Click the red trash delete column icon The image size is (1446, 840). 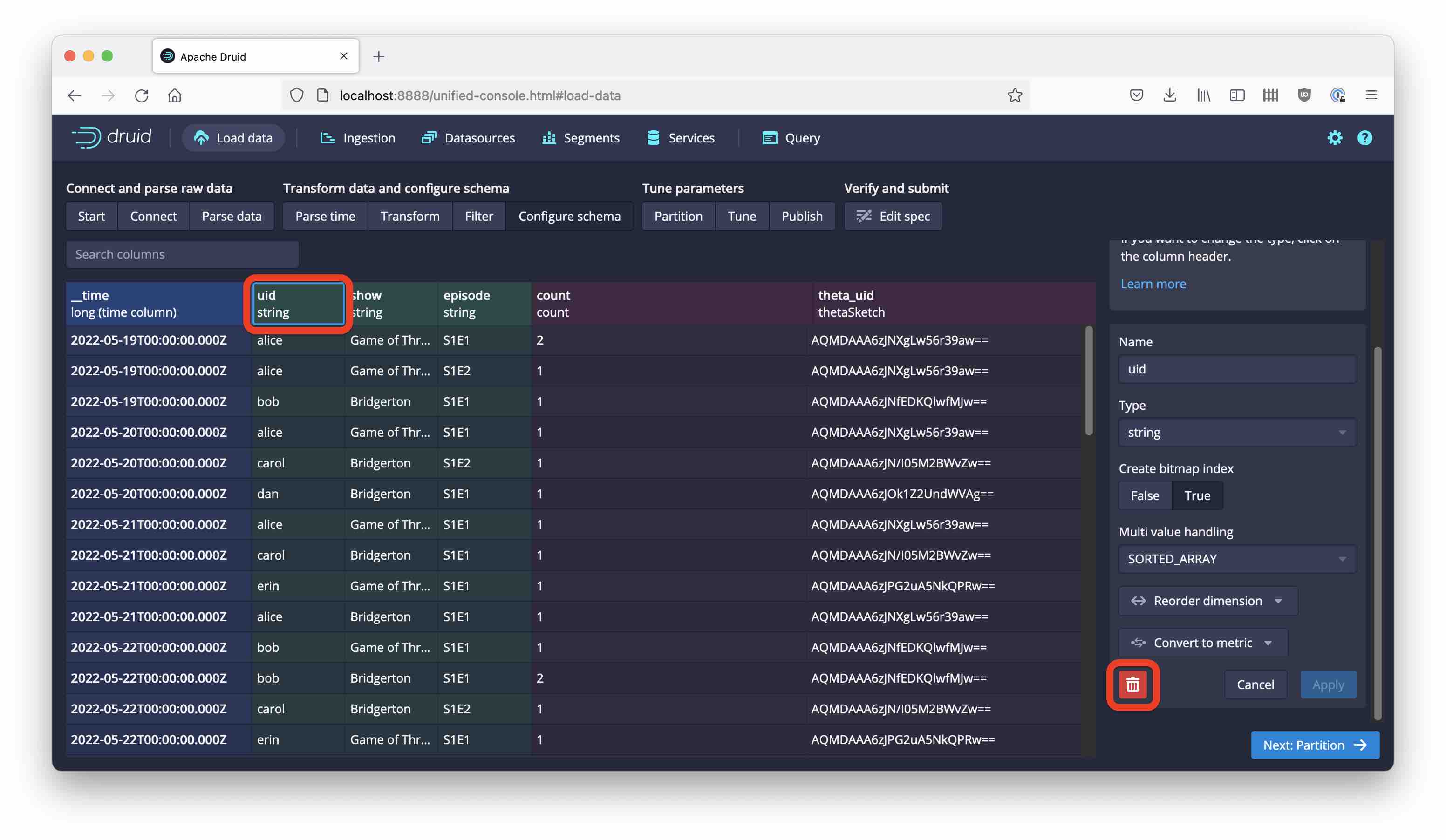point(1132,684)
